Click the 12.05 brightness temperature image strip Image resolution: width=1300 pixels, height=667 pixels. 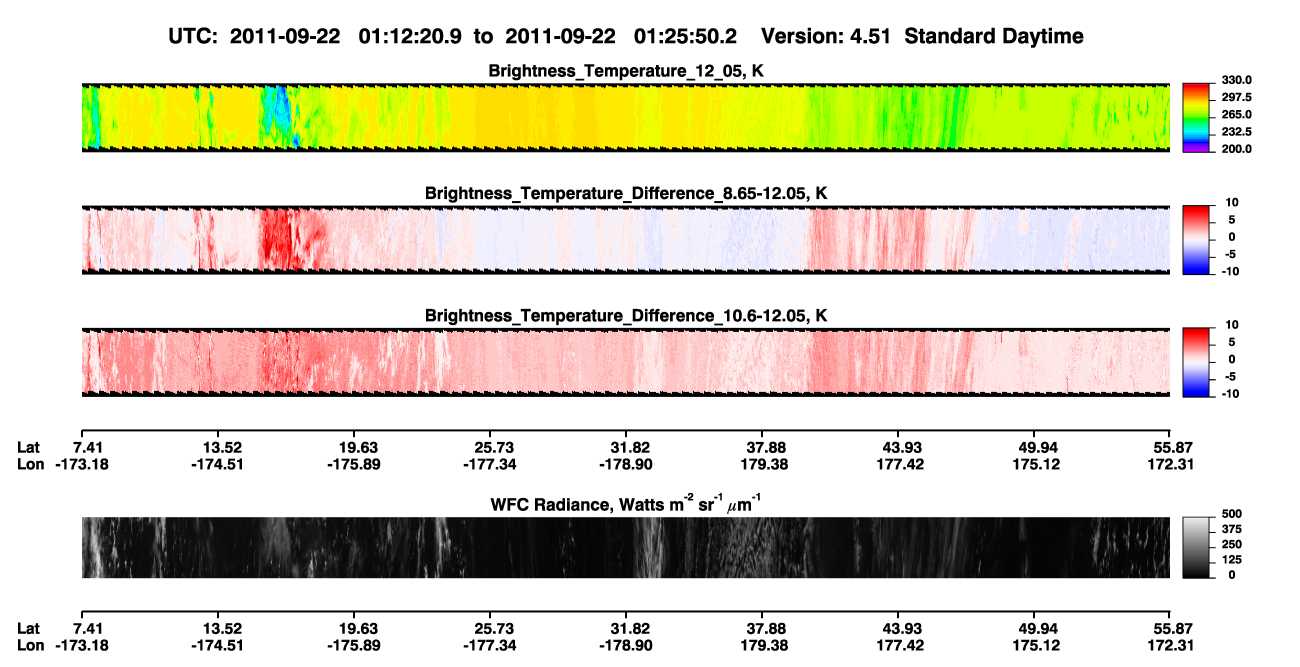626,118
